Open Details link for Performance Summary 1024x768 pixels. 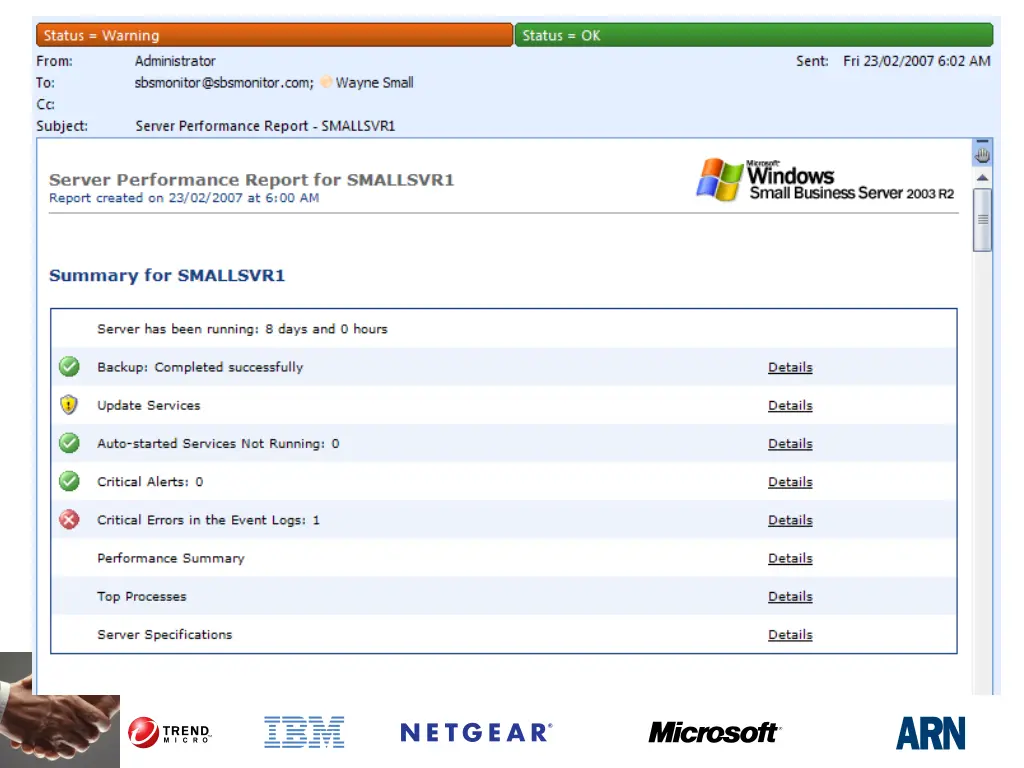(790, 558)
